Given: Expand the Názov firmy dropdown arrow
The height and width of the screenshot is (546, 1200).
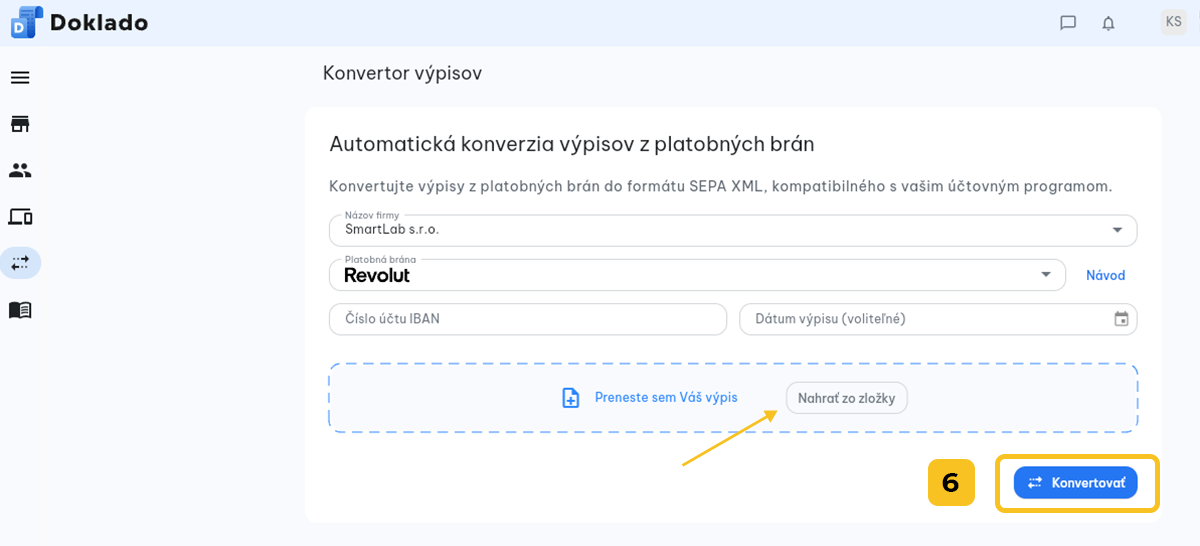Looking at the screenshot, I should click(1117, 230).
